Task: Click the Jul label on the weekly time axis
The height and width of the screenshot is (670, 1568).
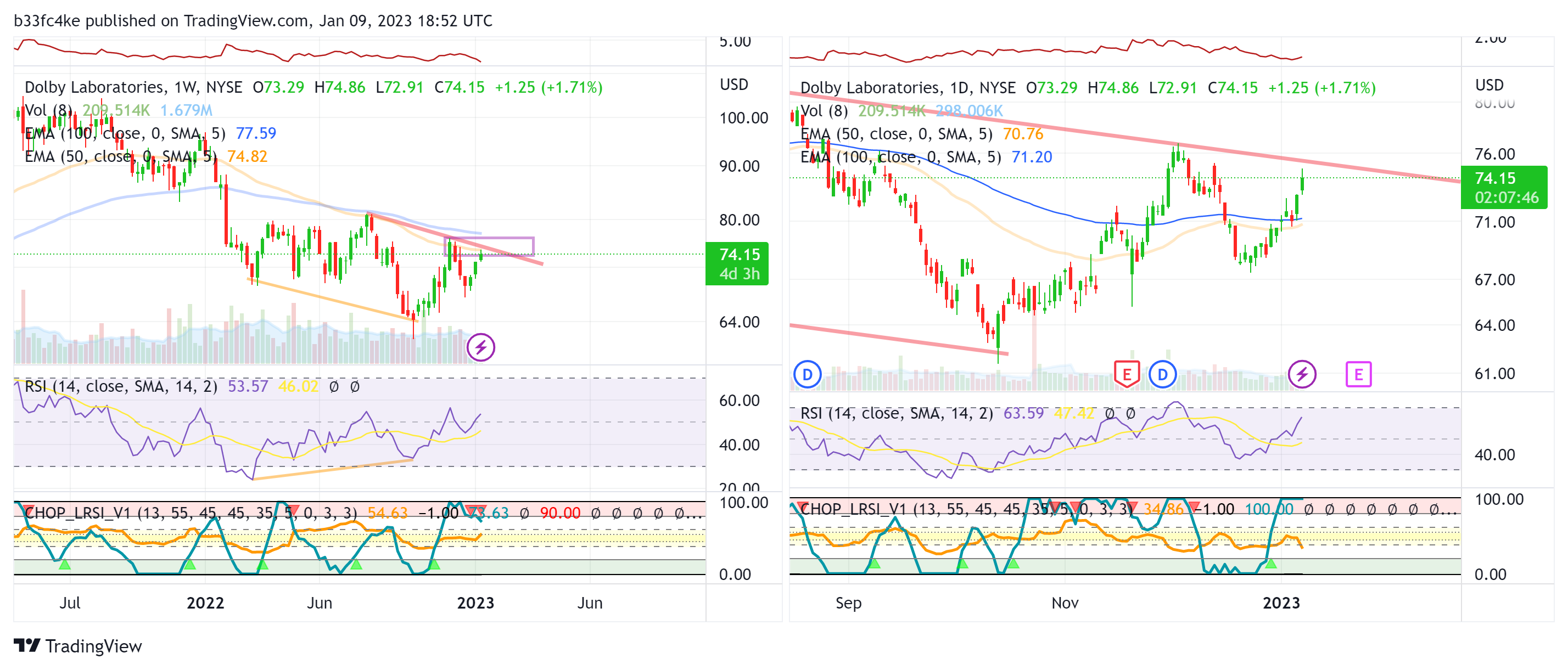Action: [x=69, y=603]
